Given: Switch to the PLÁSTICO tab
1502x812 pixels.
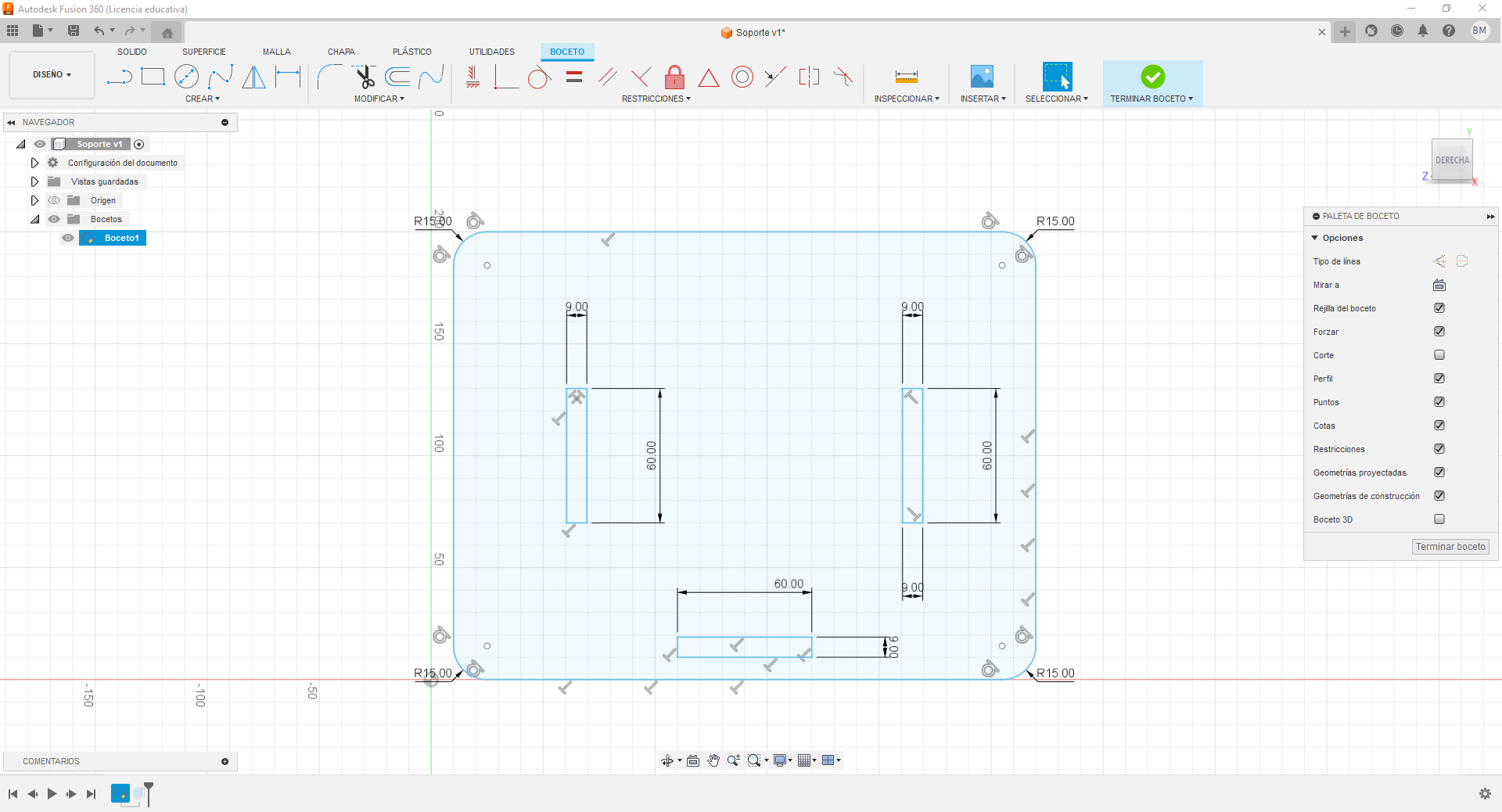Looking at the screenshot, I should coord(412,52).
